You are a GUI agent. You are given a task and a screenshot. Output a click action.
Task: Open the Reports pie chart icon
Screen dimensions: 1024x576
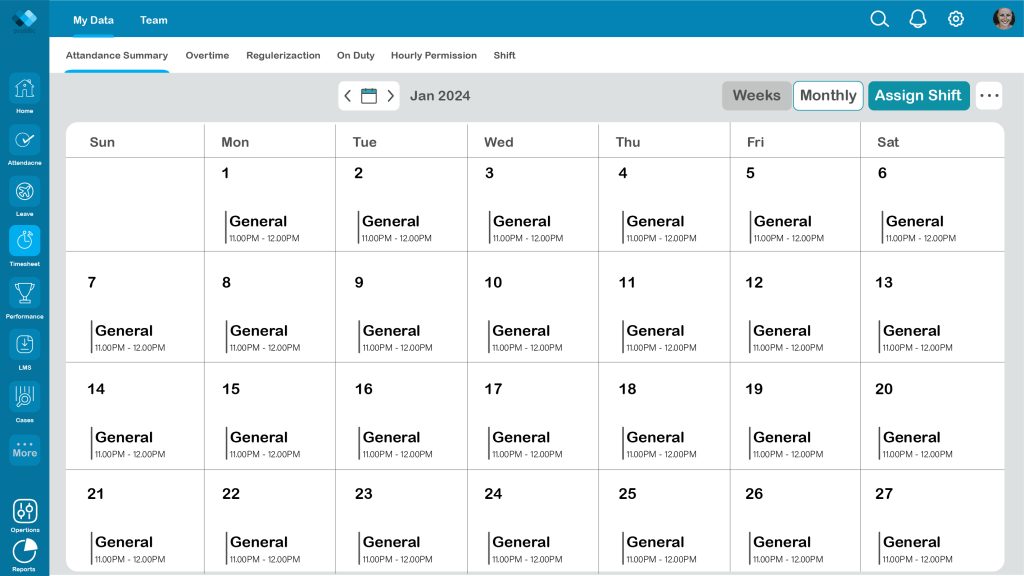click(x=24, y=551)
